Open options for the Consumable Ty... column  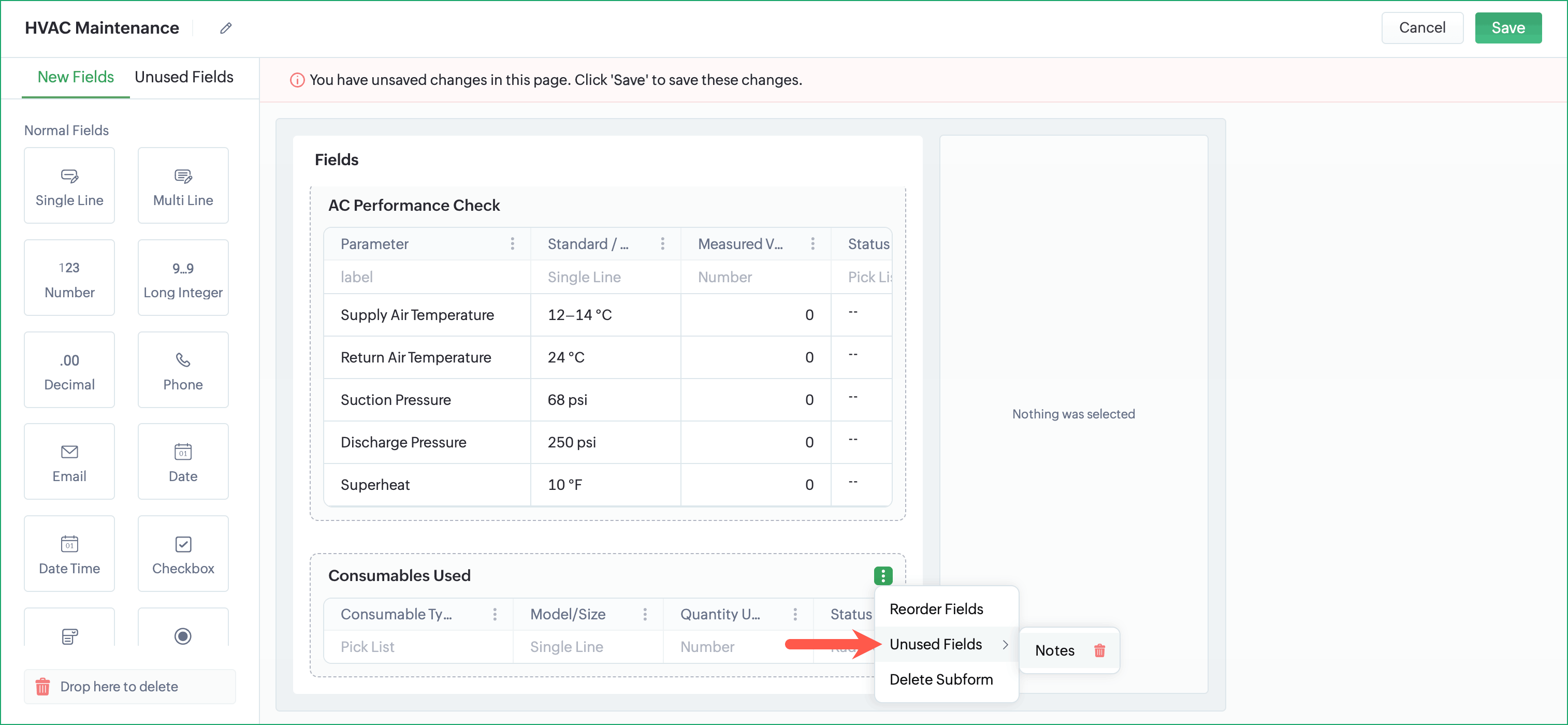tap(495, 614)
